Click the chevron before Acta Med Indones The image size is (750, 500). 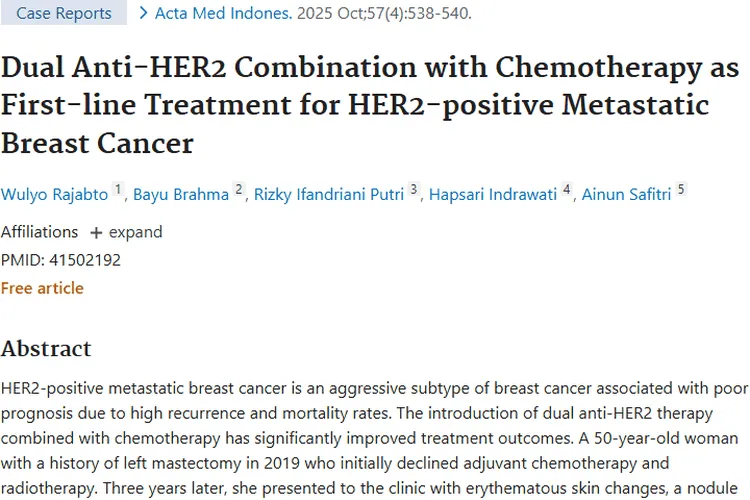tap(144, 14)
